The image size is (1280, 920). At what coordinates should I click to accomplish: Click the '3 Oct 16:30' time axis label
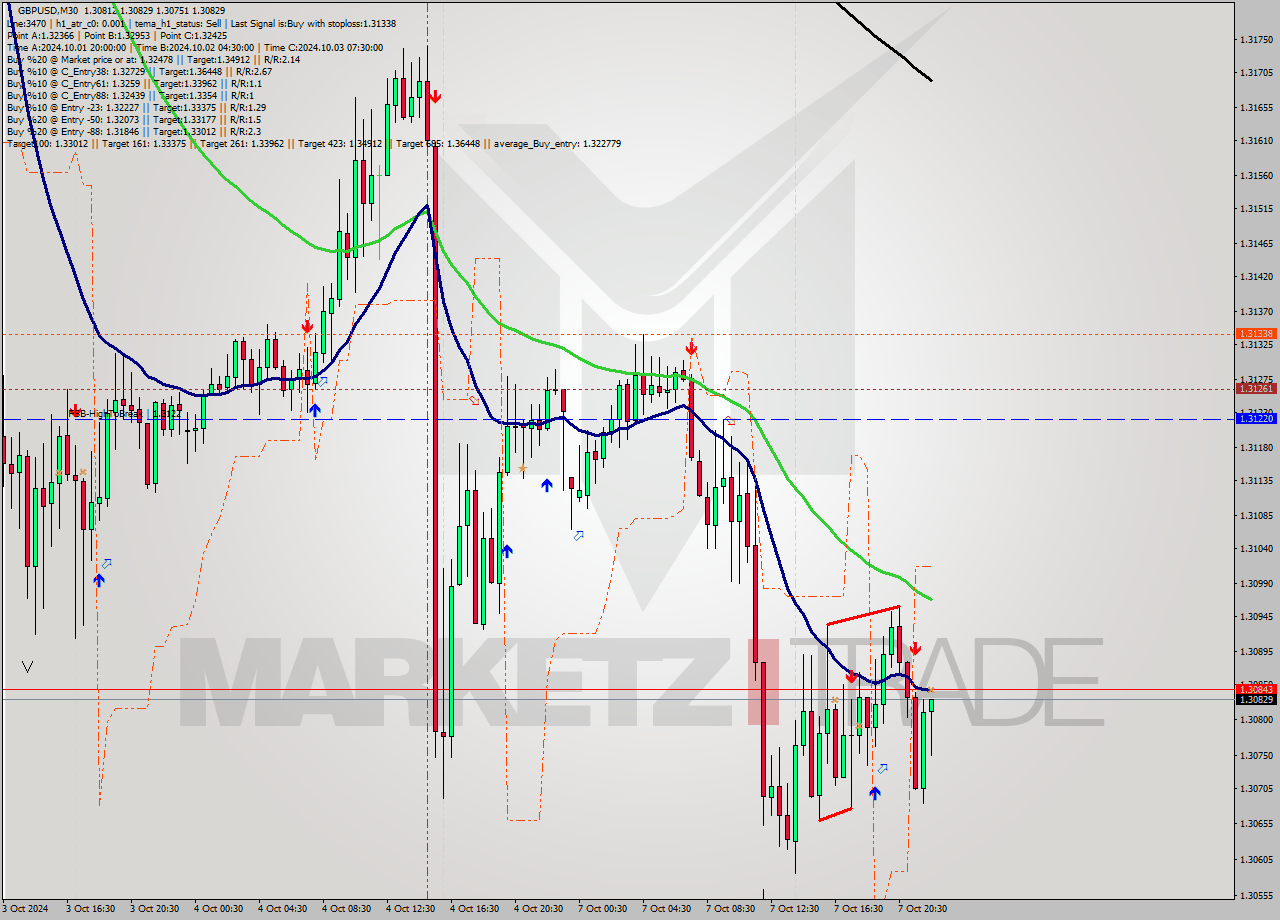[91, 909]
